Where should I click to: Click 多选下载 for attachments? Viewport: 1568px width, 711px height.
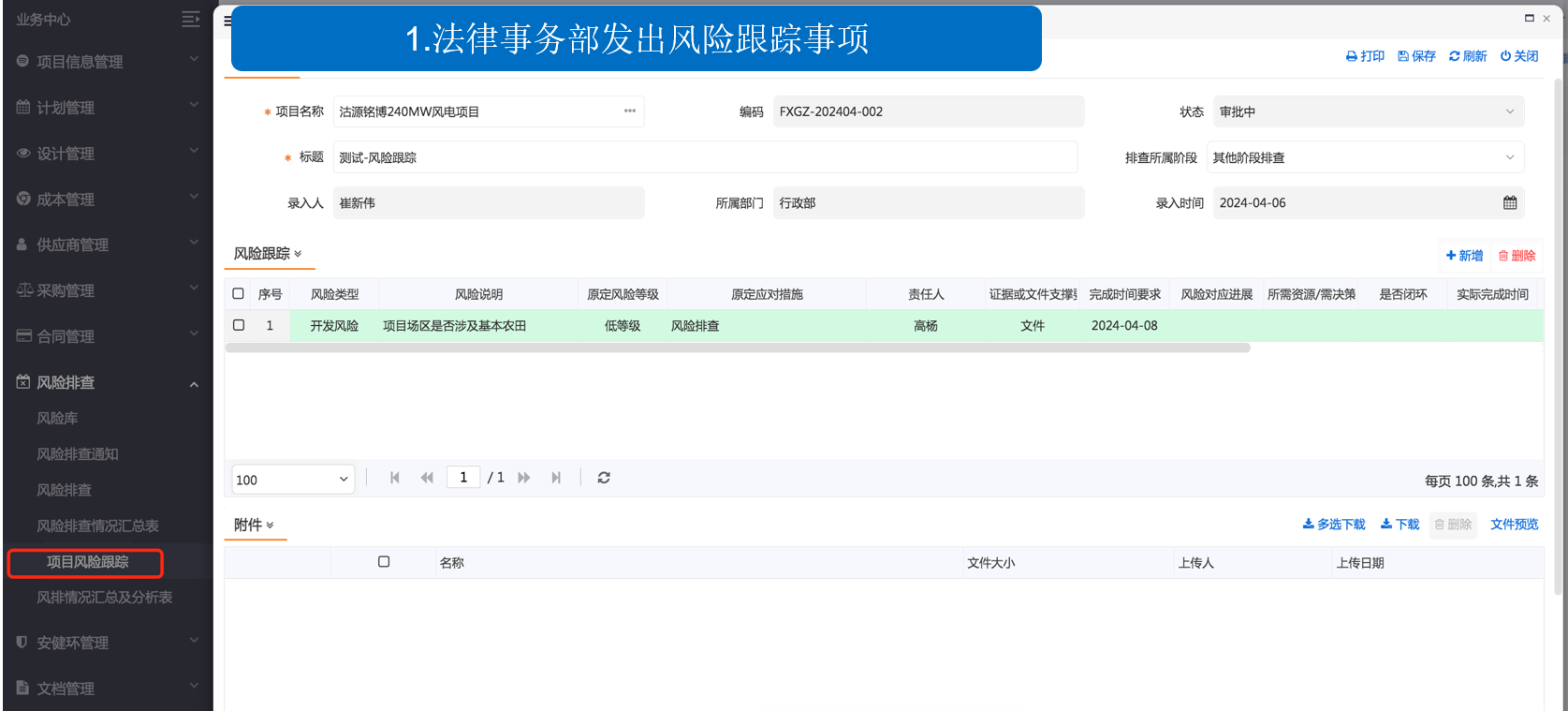(1334, 525)
